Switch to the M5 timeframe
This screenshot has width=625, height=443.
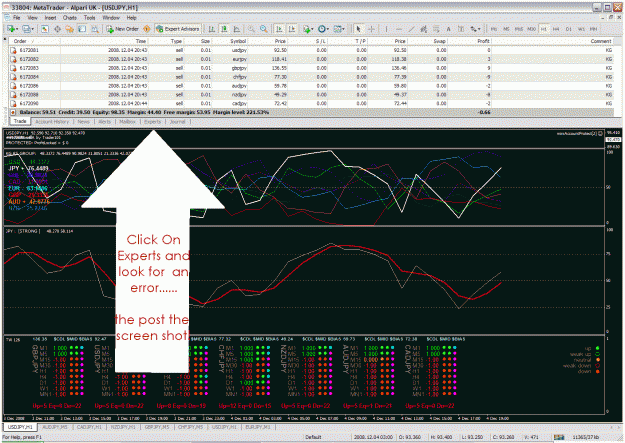click(x=506, y=29)
